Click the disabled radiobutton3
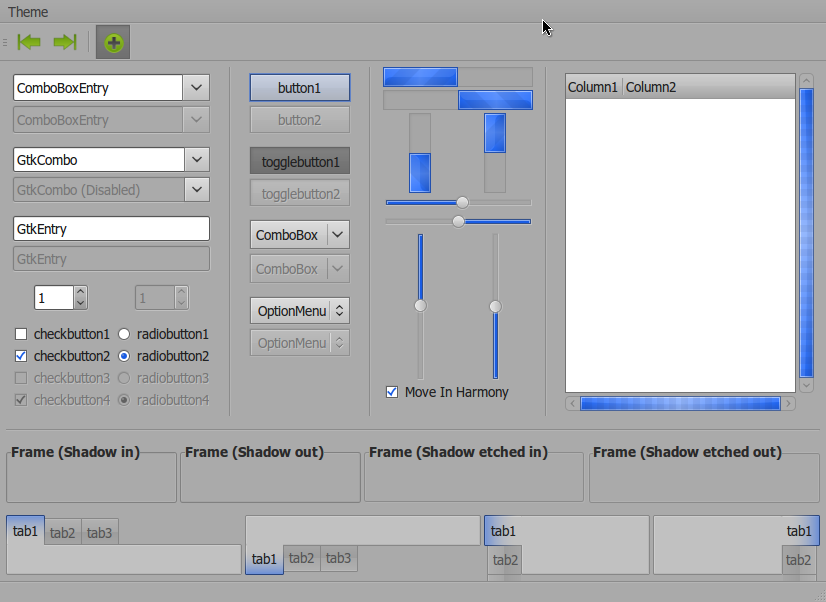This screenshot has width=826, height=602. (x=124, y=378)
